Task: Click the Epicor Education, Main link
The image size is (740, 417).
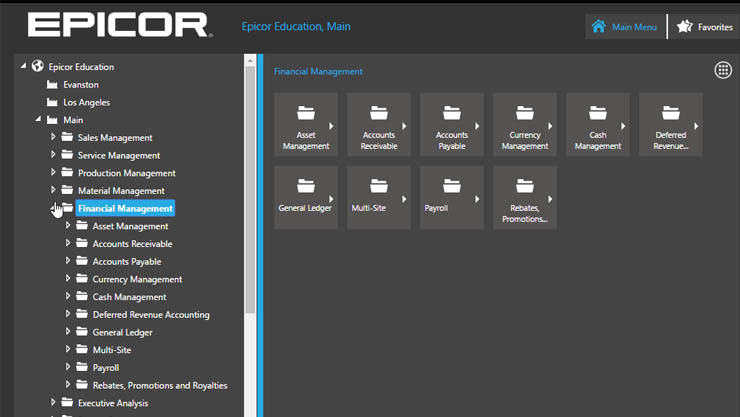Action: [x=296, y=26]
